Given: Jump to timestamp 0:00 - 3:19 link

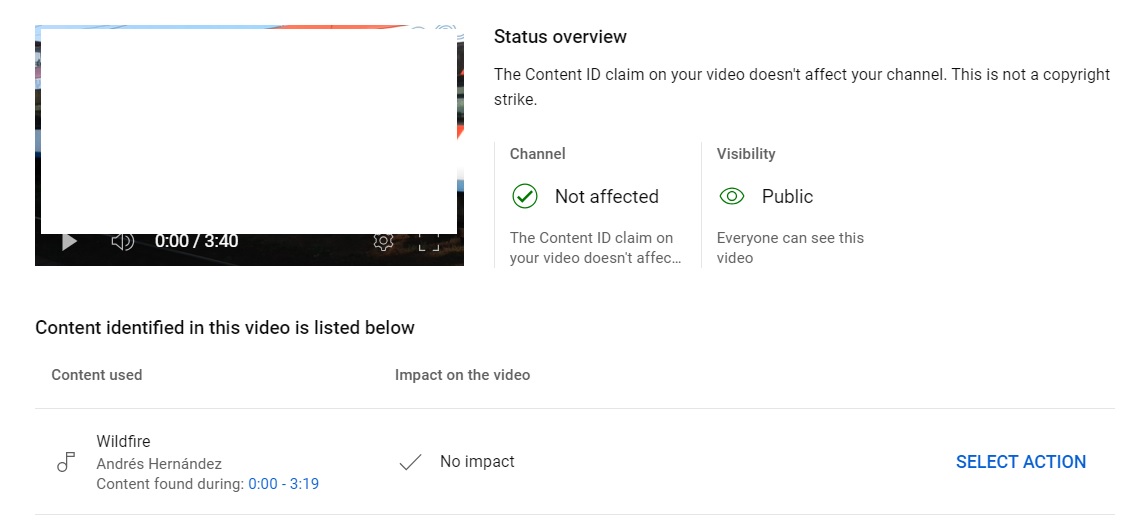Looking at the screenshot, I should tap(284, 484).
